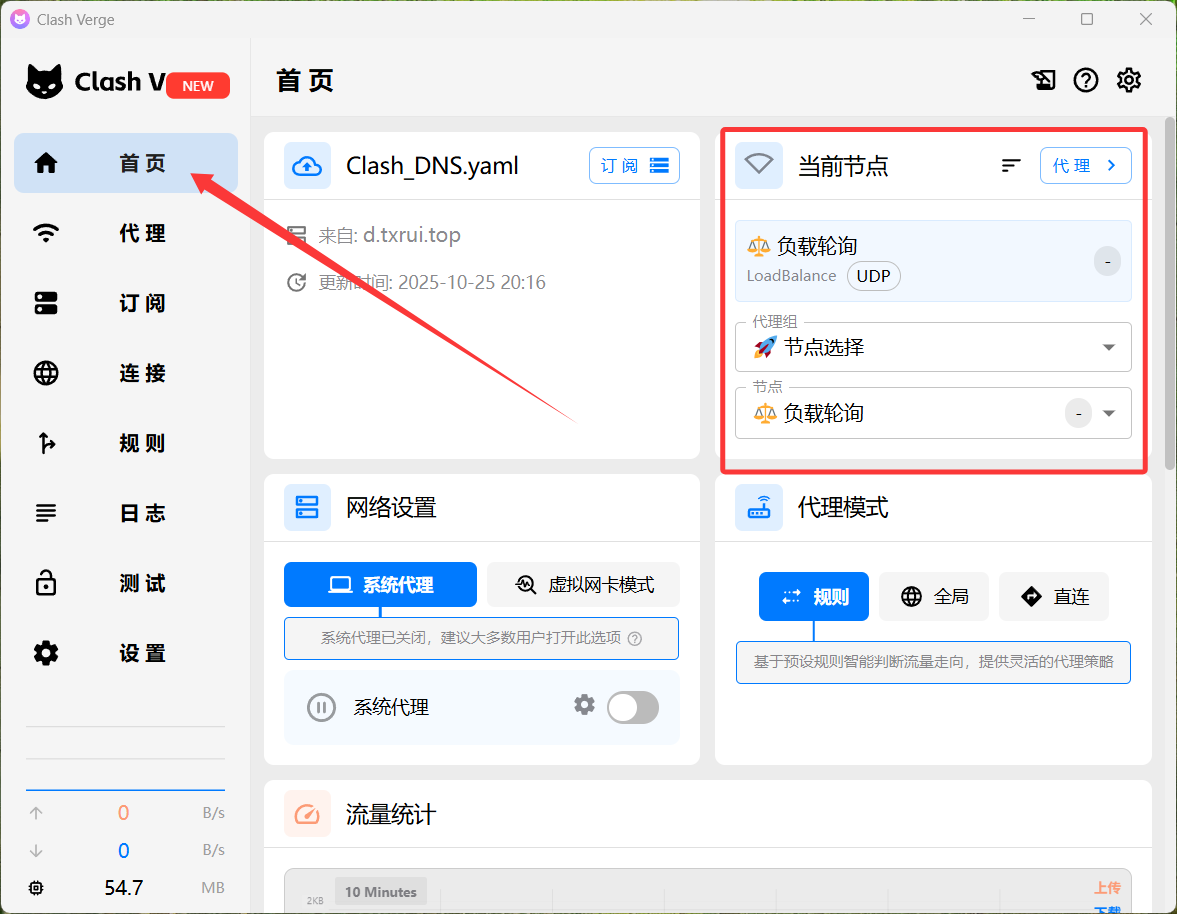This screenshot has width=1177, height=914.
Task: Click the pause icon beside 系统代理
Action: [320, 708]
